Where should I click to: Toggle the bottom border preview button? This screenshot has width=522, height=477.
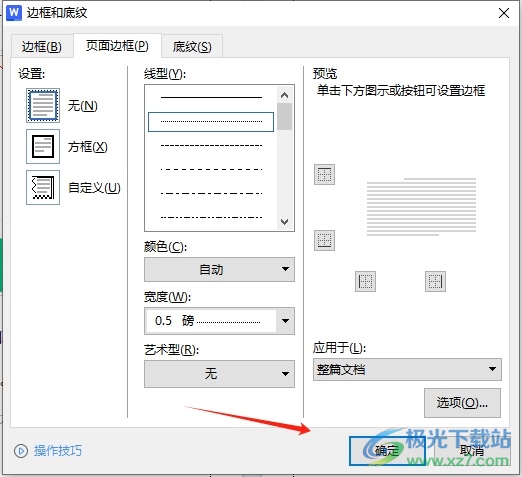point(324,240)
